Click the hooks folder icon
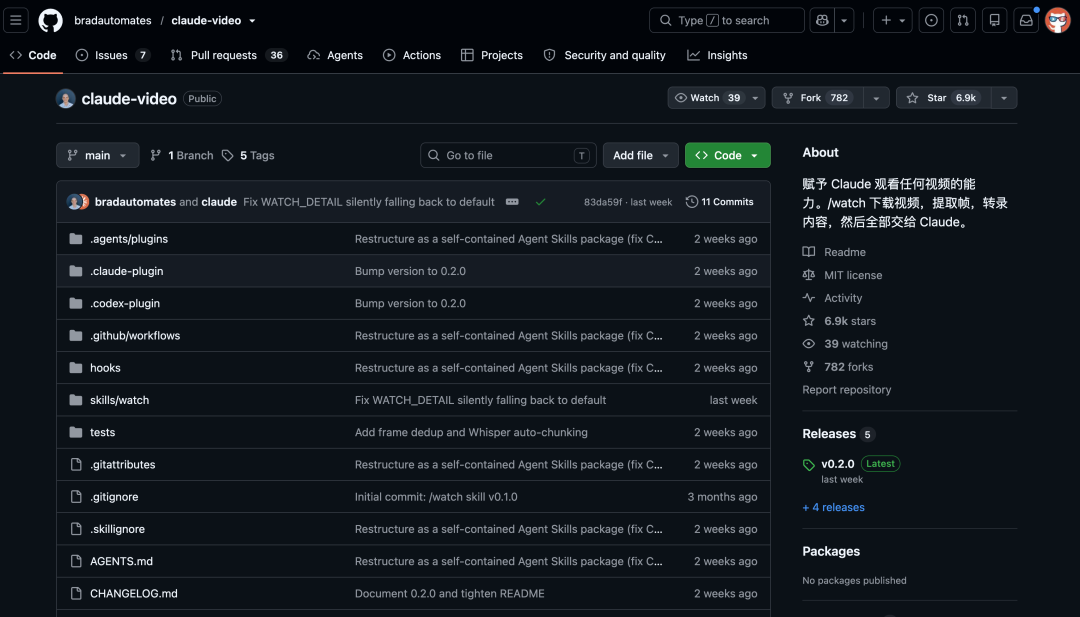The height and width of the screenshot is (617, 1080). [76, 368]
